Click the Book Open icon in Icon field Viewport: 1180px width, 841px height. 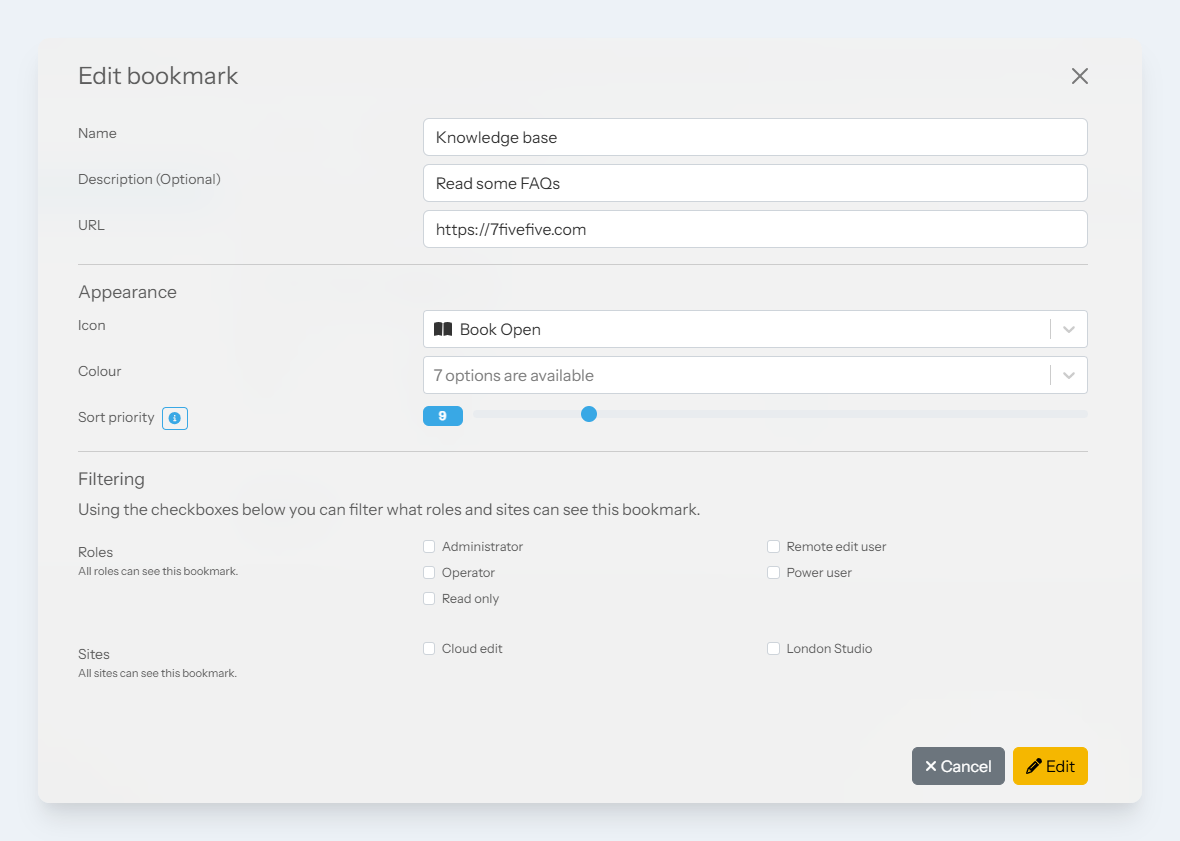(443, 329)
